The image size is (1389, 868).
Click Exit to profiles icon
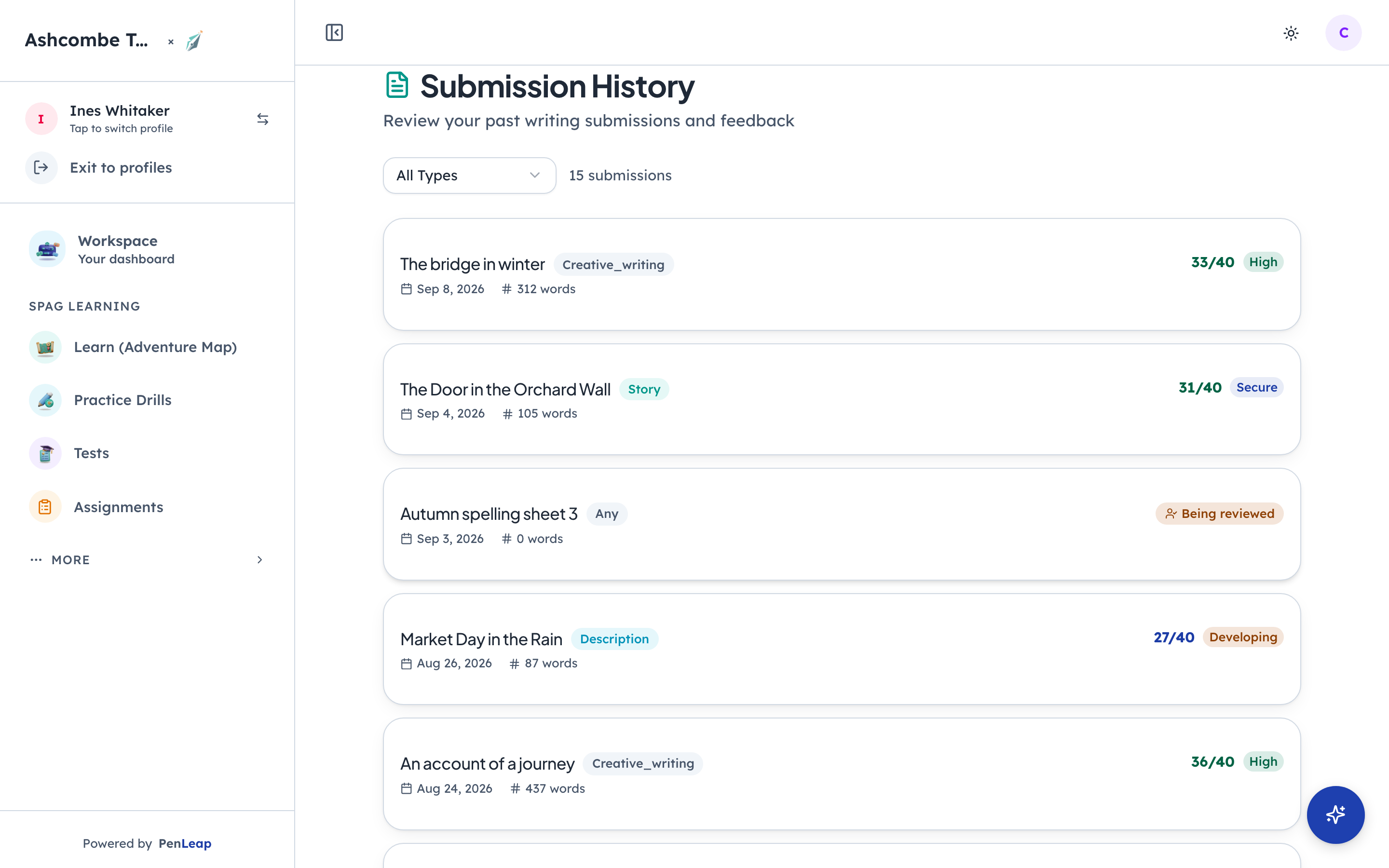[41, 168]
